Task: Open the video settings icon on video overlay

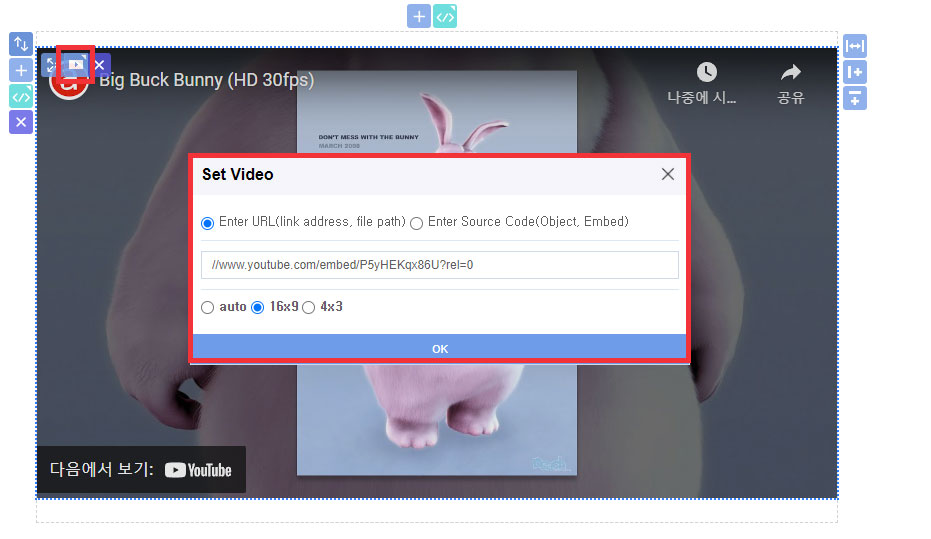Action: point(75,64)
